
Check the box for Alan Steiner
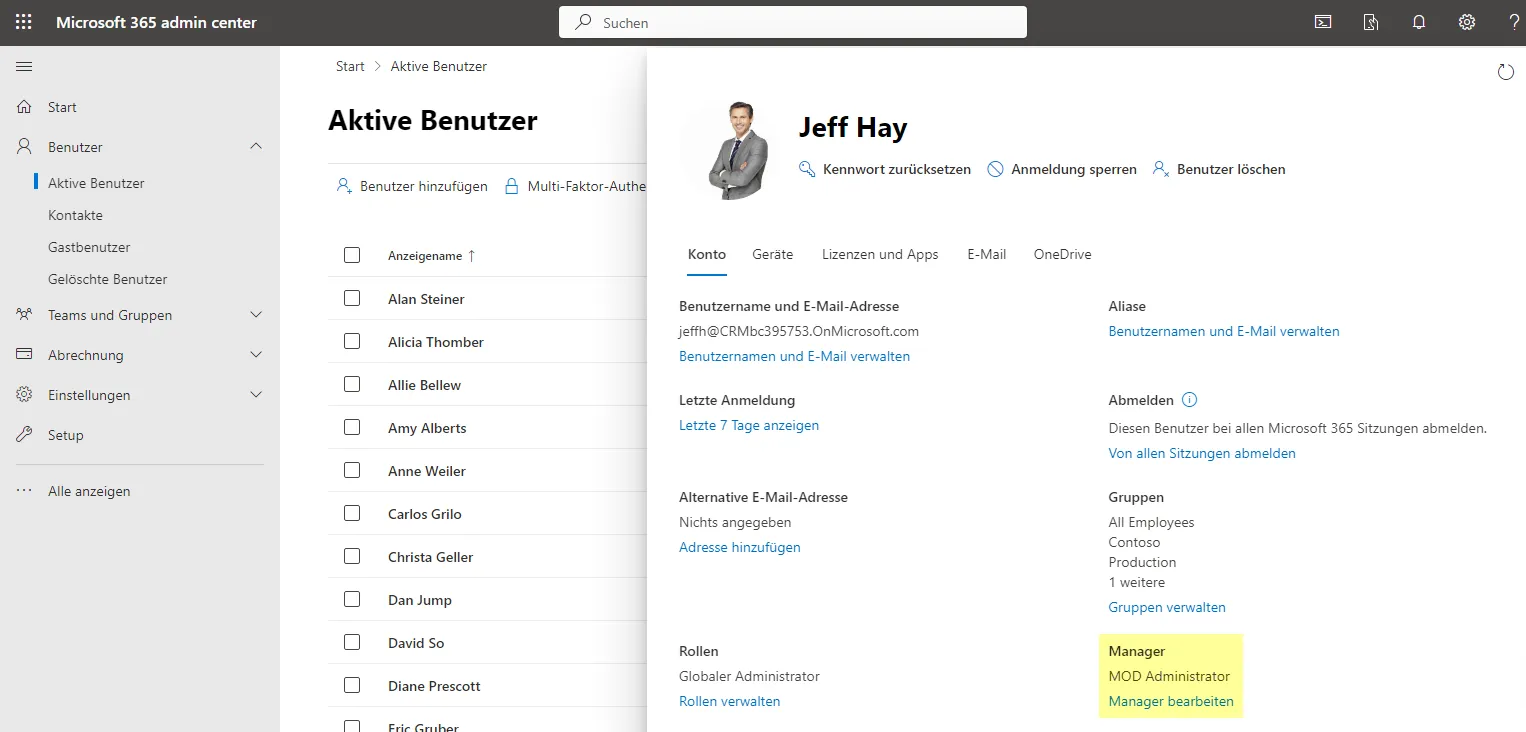(x=352, y=298)
